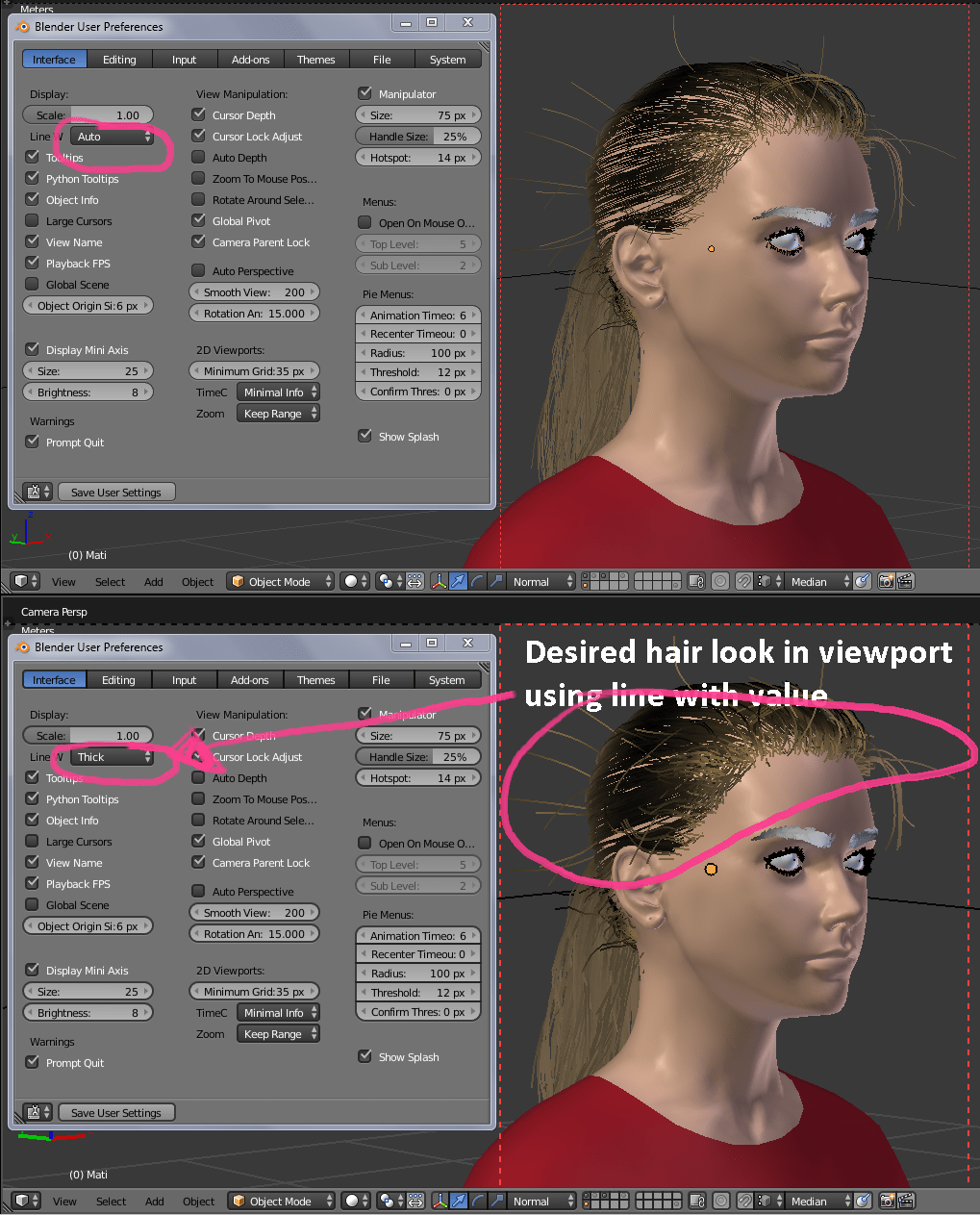Open the editor type selector icon
The image size is (980, 1215).
(21, 581)
